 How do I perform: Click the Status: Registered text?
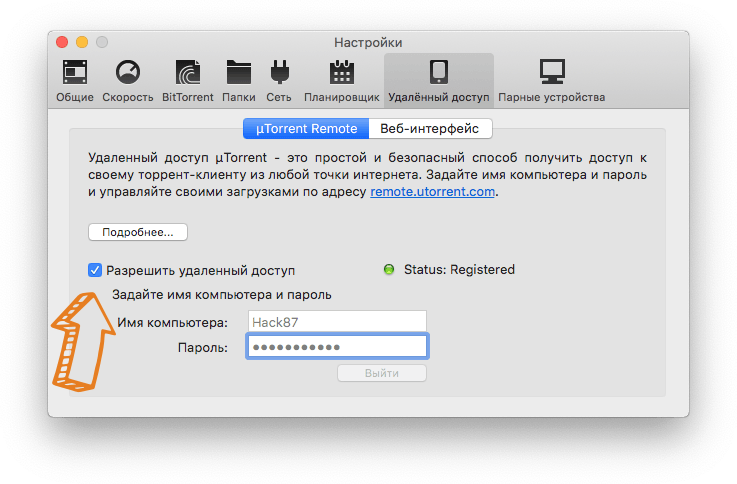[459, 270]
